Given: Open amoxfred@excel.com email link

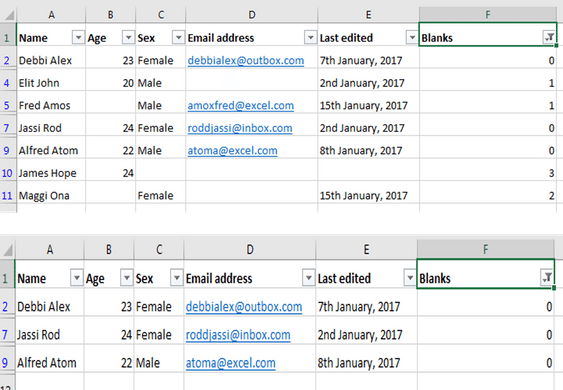Looking at the screenshot, I should pos(241,106).
